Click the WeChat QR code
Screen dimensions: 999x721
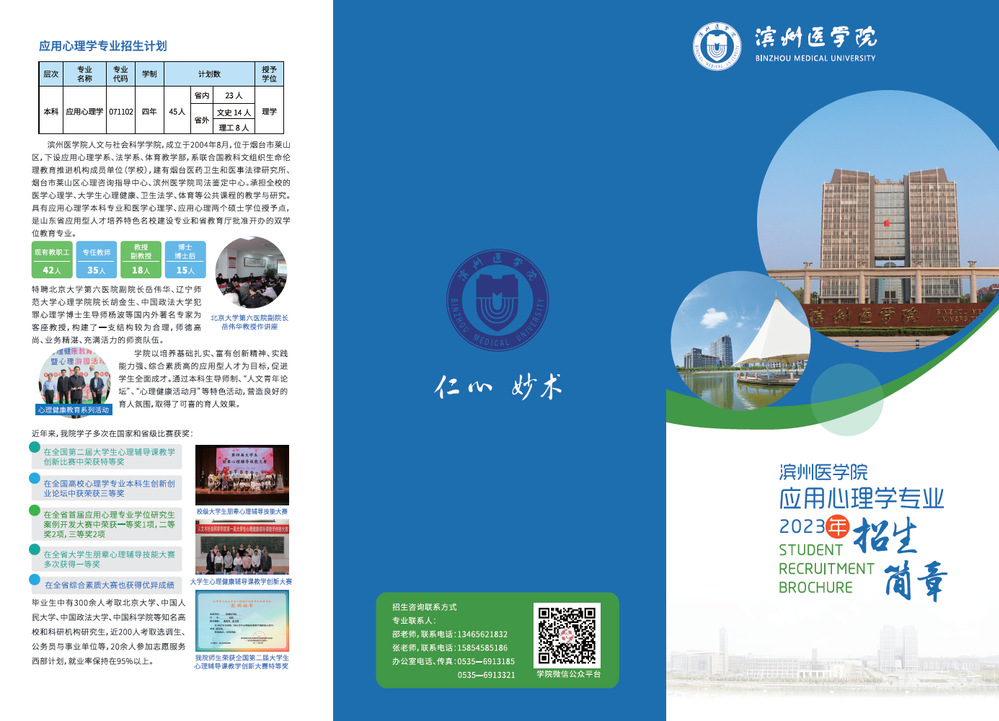point(567,634)
